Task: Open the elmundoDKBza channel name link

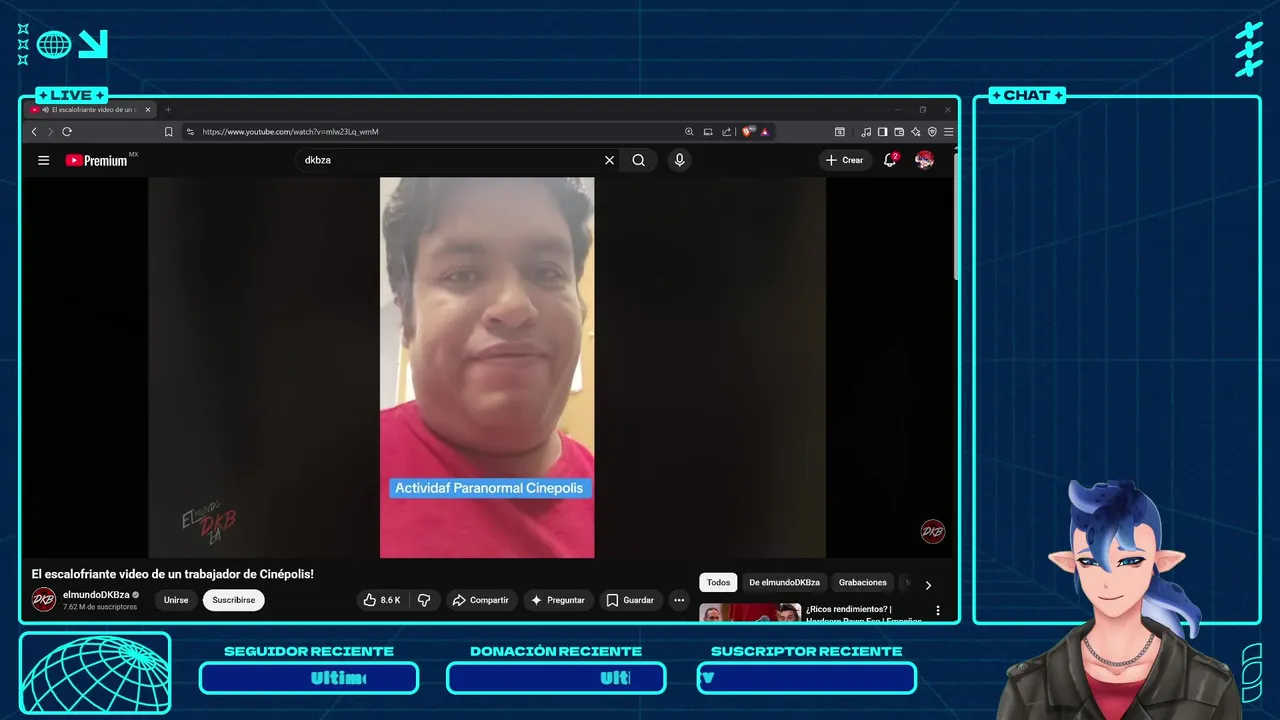Action: pyautogui.click(x=96, y=594)
